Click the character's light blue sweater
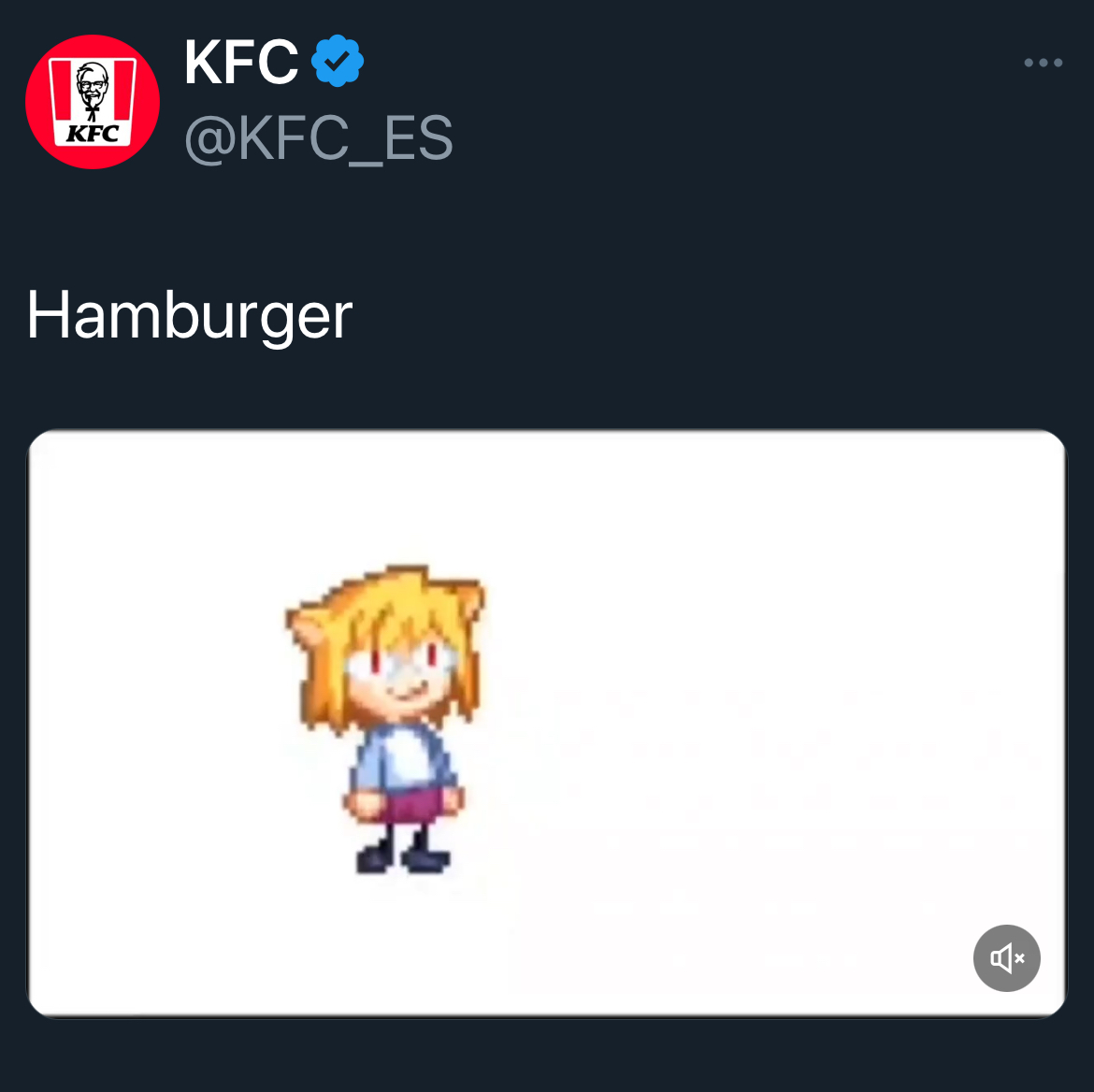The height and width of the screenshot is (1092, 1094). 402,755
